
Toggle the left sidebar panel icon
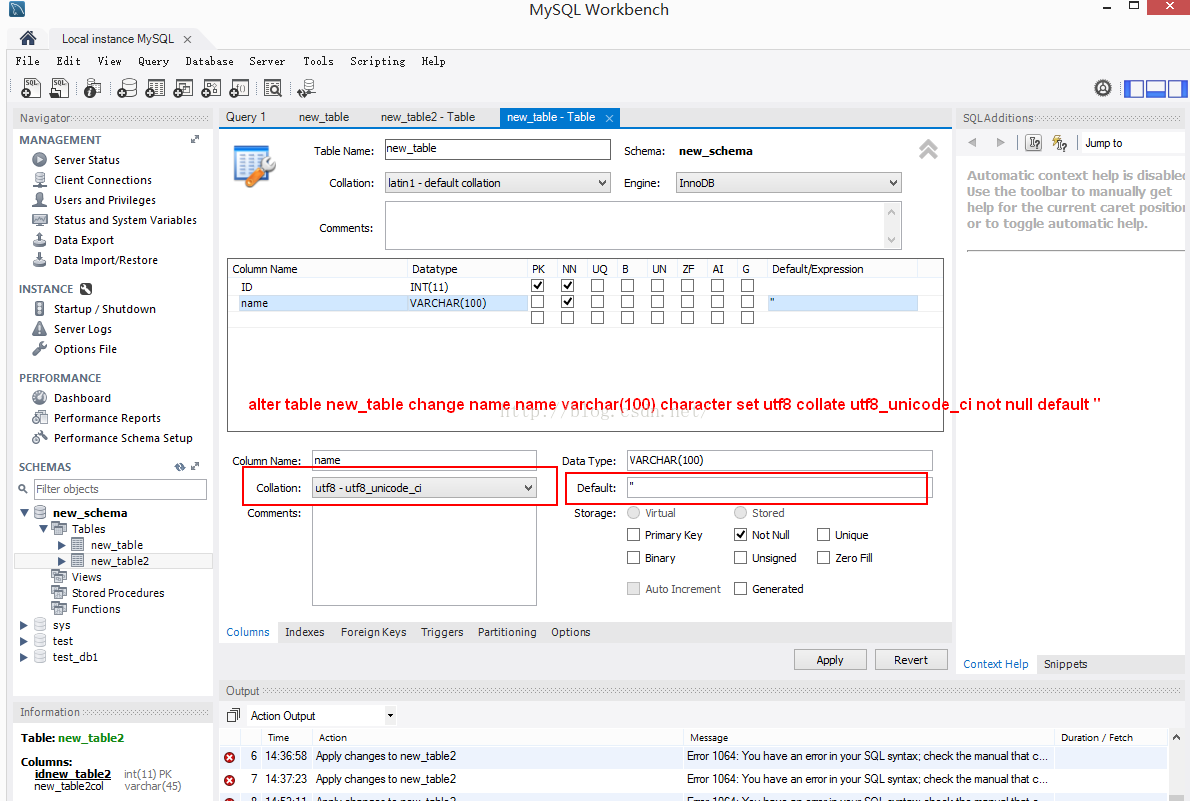click(1134, 89)
